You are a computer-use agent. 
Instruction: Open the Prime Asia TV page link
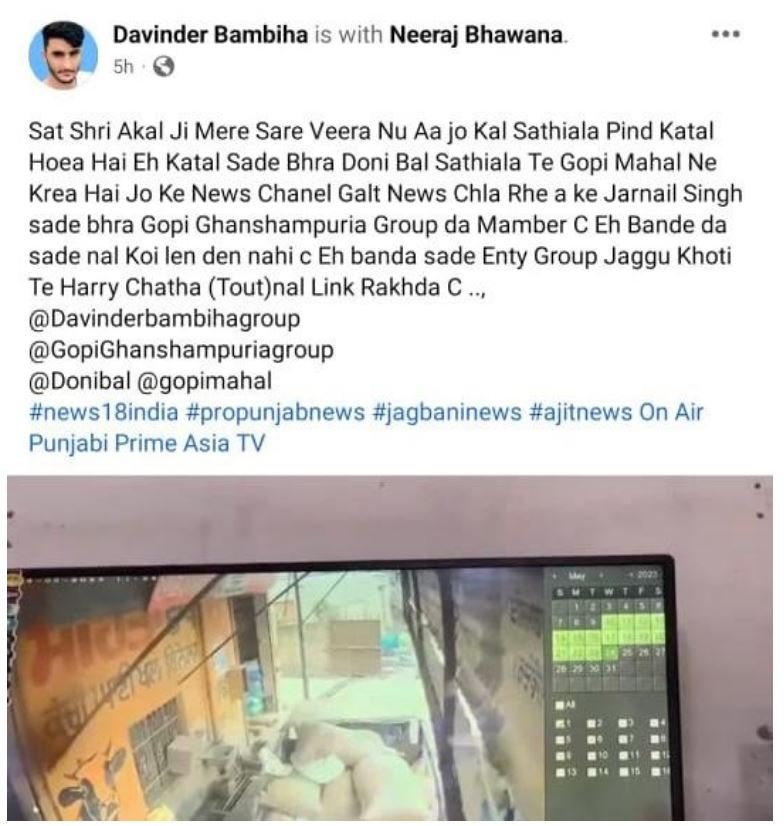click(x=189, y=444)
